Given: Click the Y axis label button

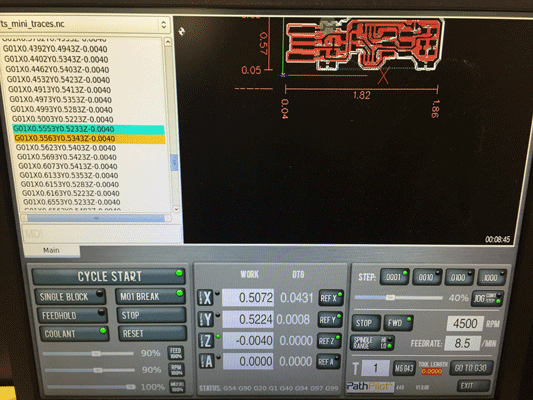Looking at the screenshot, I should pos(206,319).
